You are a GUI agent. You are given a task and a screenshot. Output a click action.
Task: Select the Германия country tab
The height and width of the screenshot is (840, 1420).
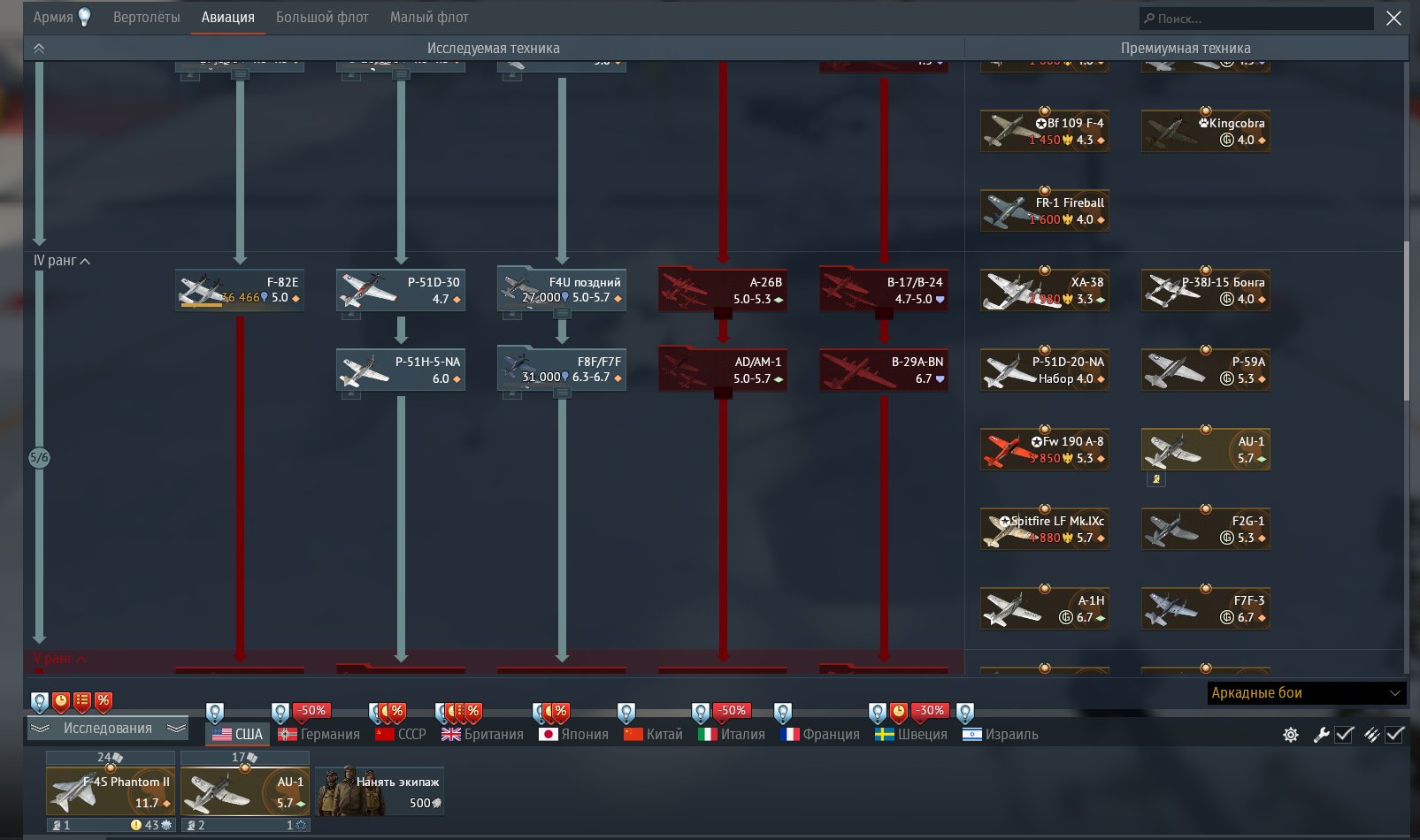pyautogui.click(x=319, y=735)
